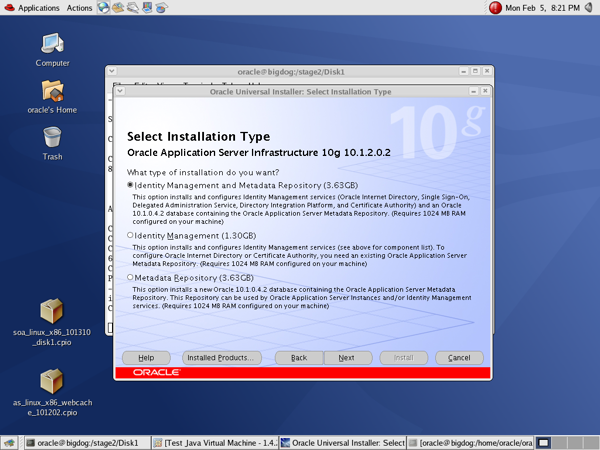The image size is (600, 450).
Task: Click the "Select Installation Type" heading
Action: coord(199,136)
